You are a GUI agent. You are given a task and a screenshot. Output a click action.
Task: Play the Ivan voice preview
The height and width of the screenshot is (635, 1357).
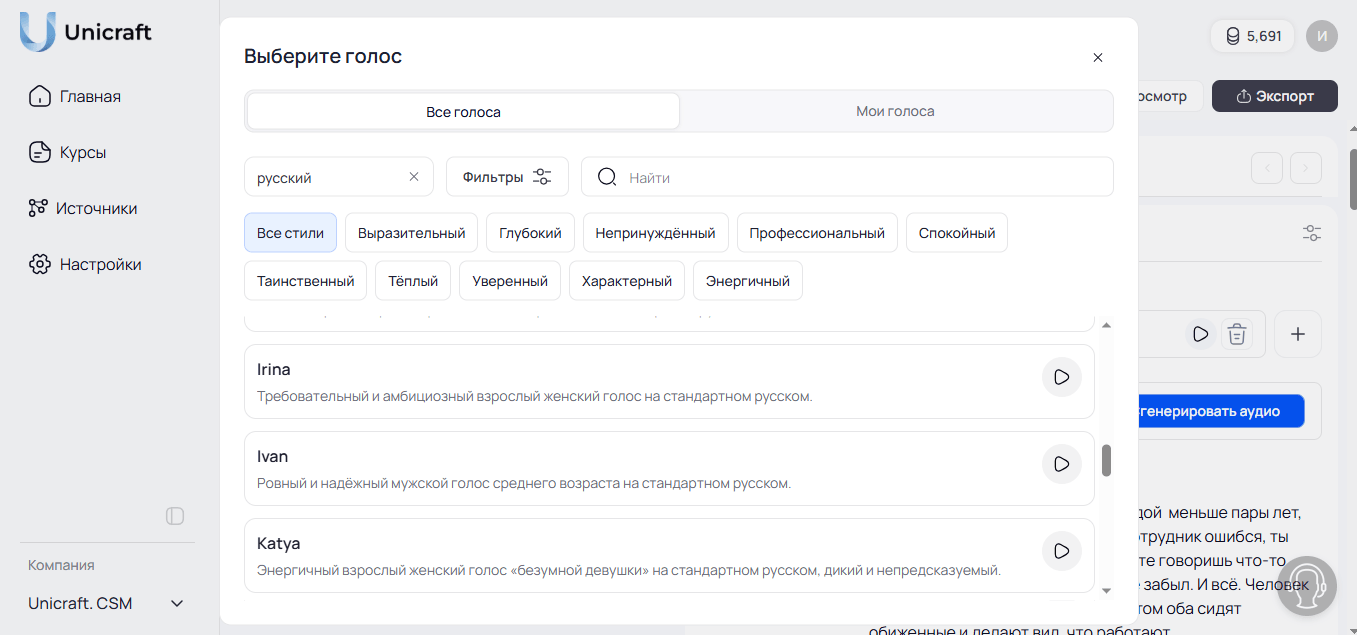coord(1062,464)
